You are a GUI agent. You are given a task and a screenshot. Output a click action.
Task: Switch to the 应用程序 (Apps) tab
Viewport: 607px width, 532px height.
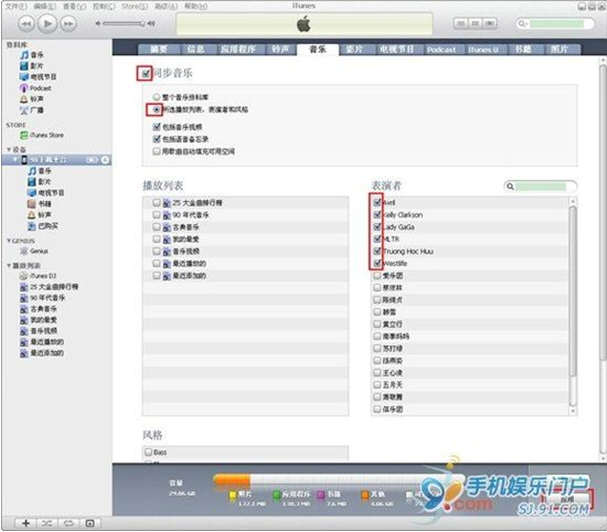tap(238, 49)
